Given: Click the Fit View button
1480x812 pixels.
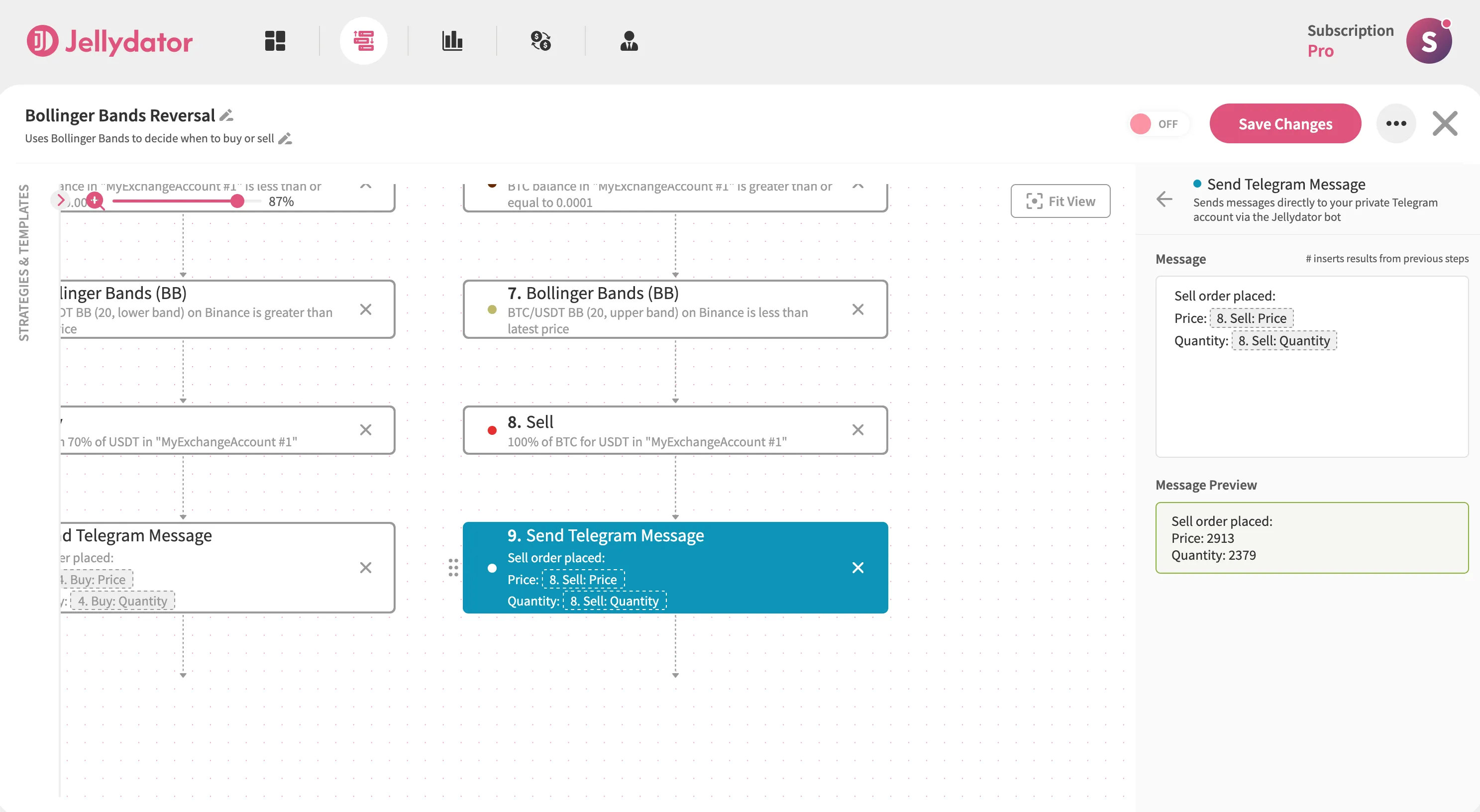Looking at the screenshot, I should (1060, 201).
